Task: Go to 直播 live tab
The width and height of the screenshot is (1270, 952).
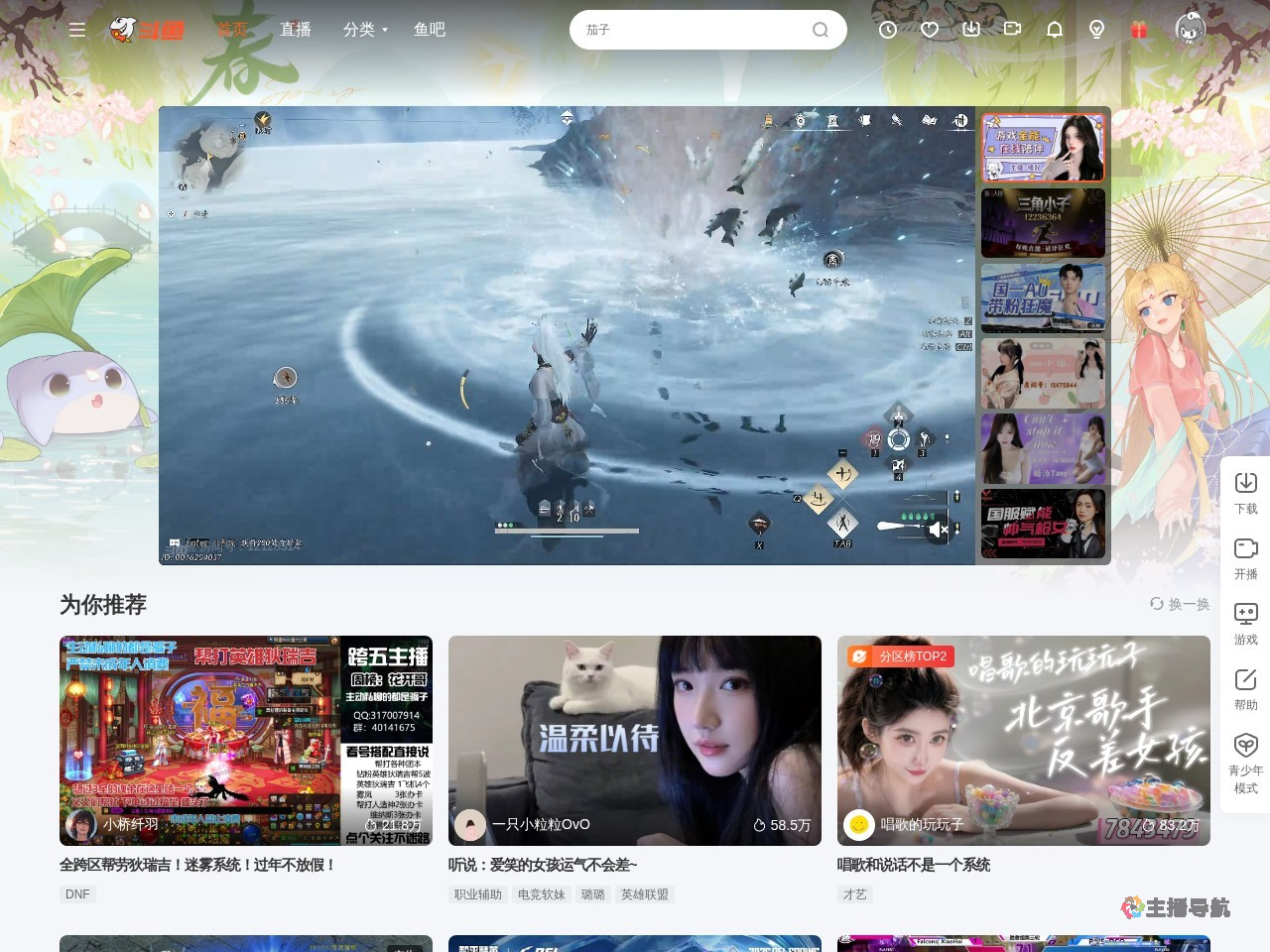Action: [296, 30]
